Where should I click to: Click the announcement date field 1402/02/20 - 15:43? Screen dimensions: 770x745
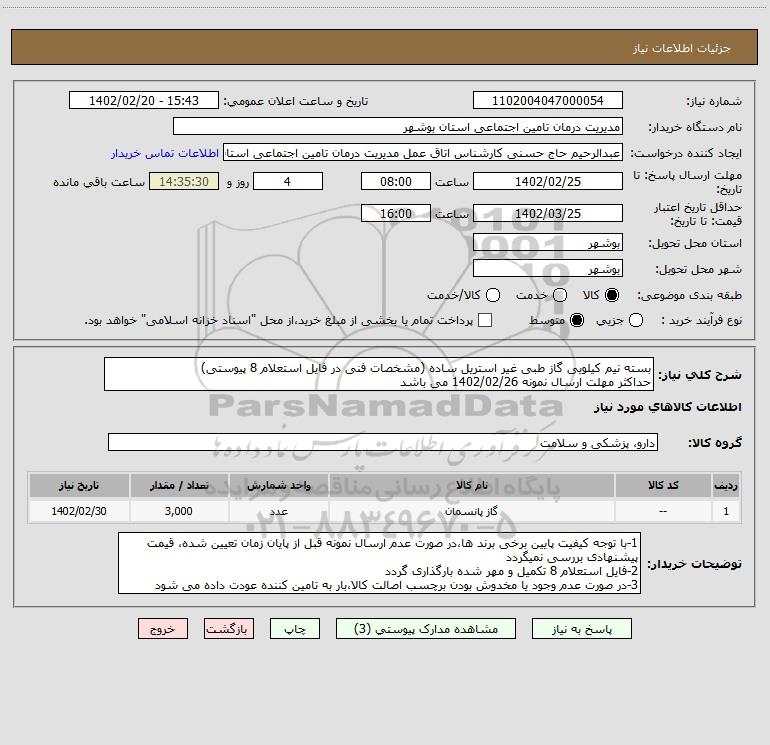click(143, 100)
